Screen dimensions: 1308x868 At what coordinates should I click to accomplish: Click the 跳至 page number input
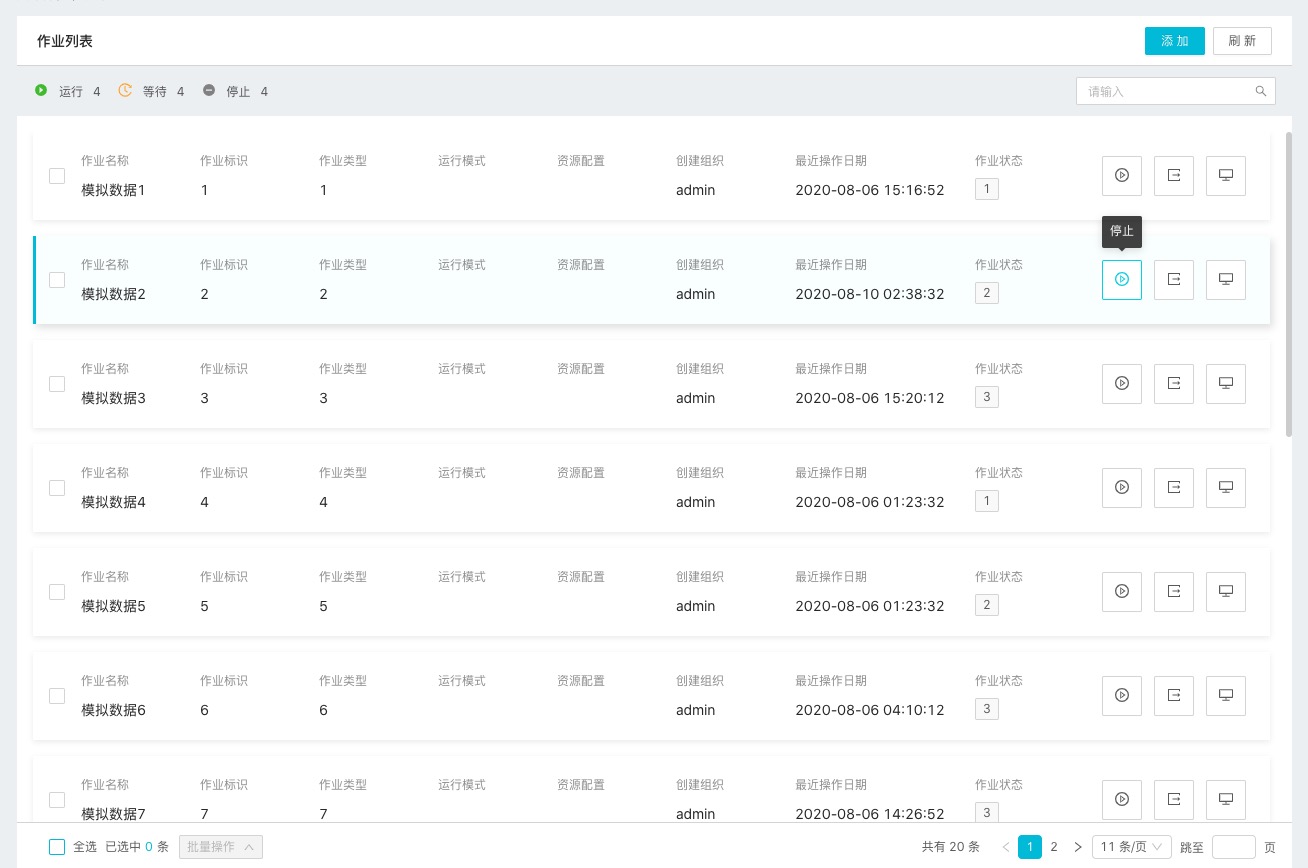[x=1234, y=847]
